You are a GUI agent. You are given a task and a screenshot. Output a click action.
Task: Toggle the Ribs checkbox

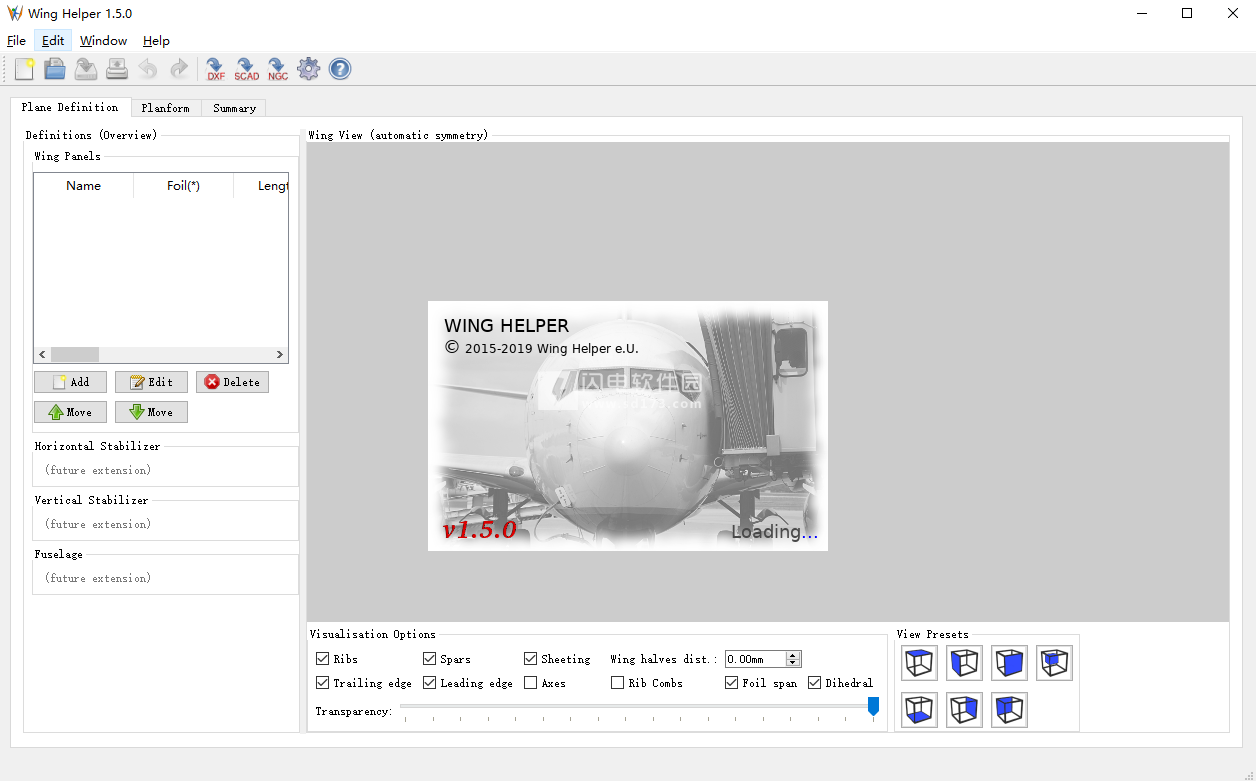[323, 659]
